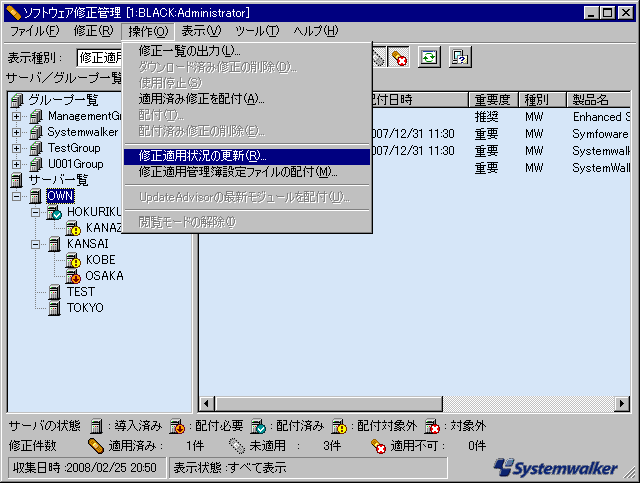This screenshot has height=483, width=640.
Task: Click the KOBE server warning icon
Action: click(73, 260)
